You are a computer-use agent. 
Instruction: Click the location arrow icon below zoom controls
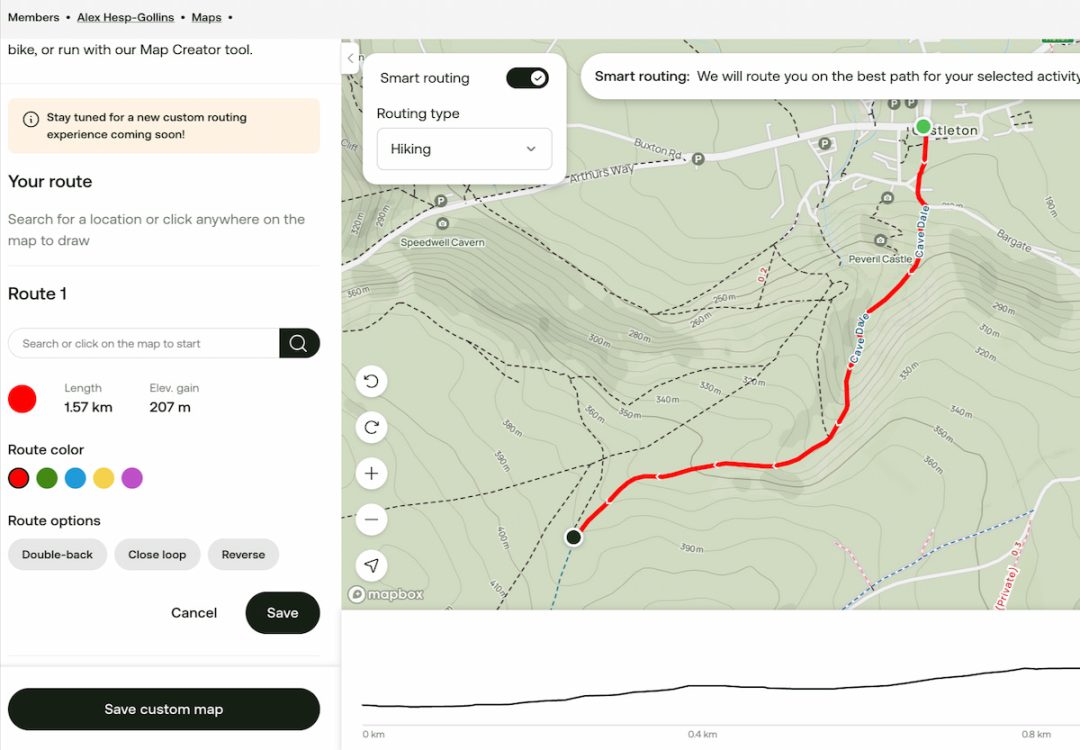(x=371, y=565)
